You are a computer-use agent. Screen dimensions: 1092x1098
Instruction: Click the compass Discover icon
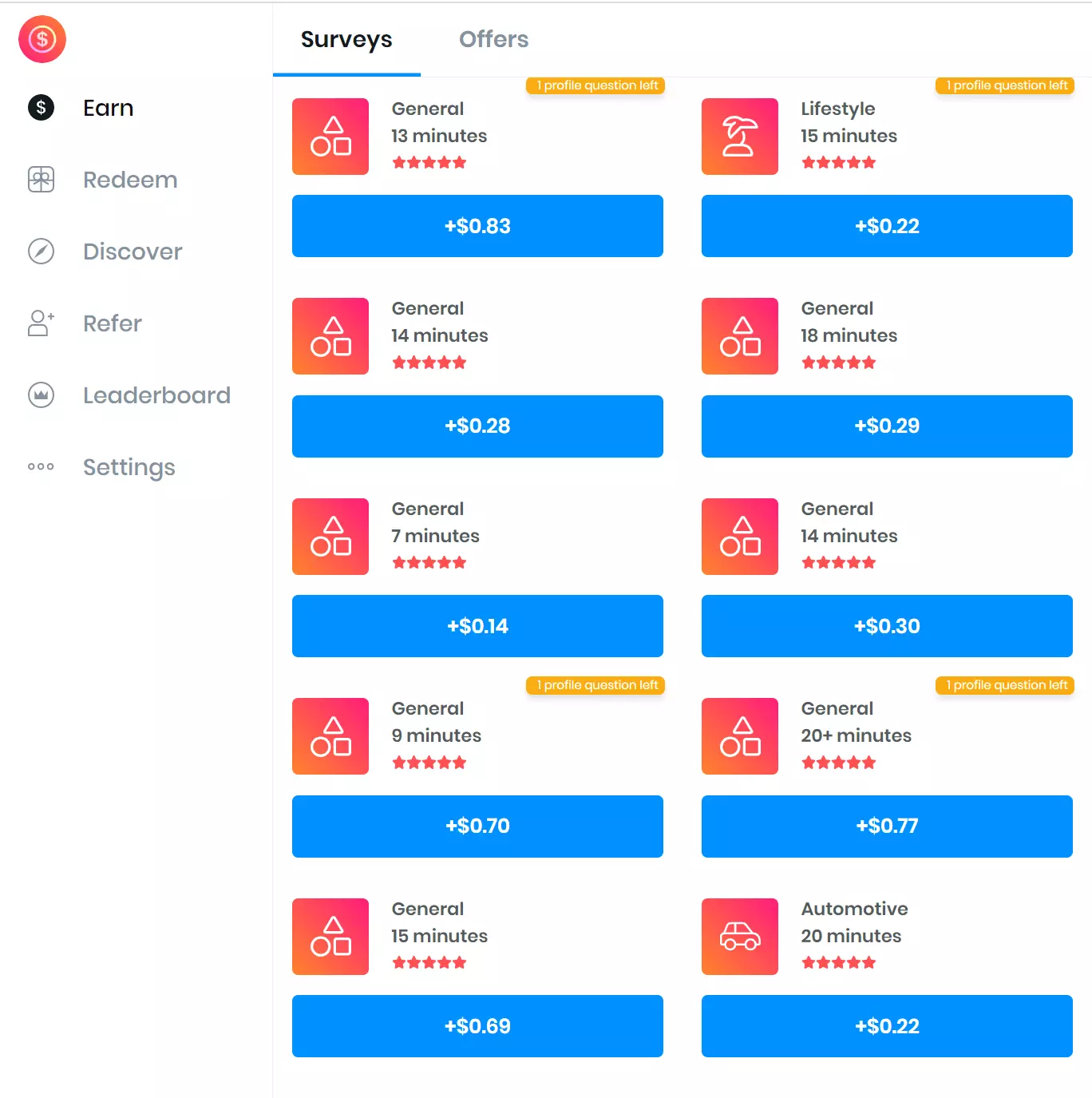pyautogui.click(x=41, y=252)
